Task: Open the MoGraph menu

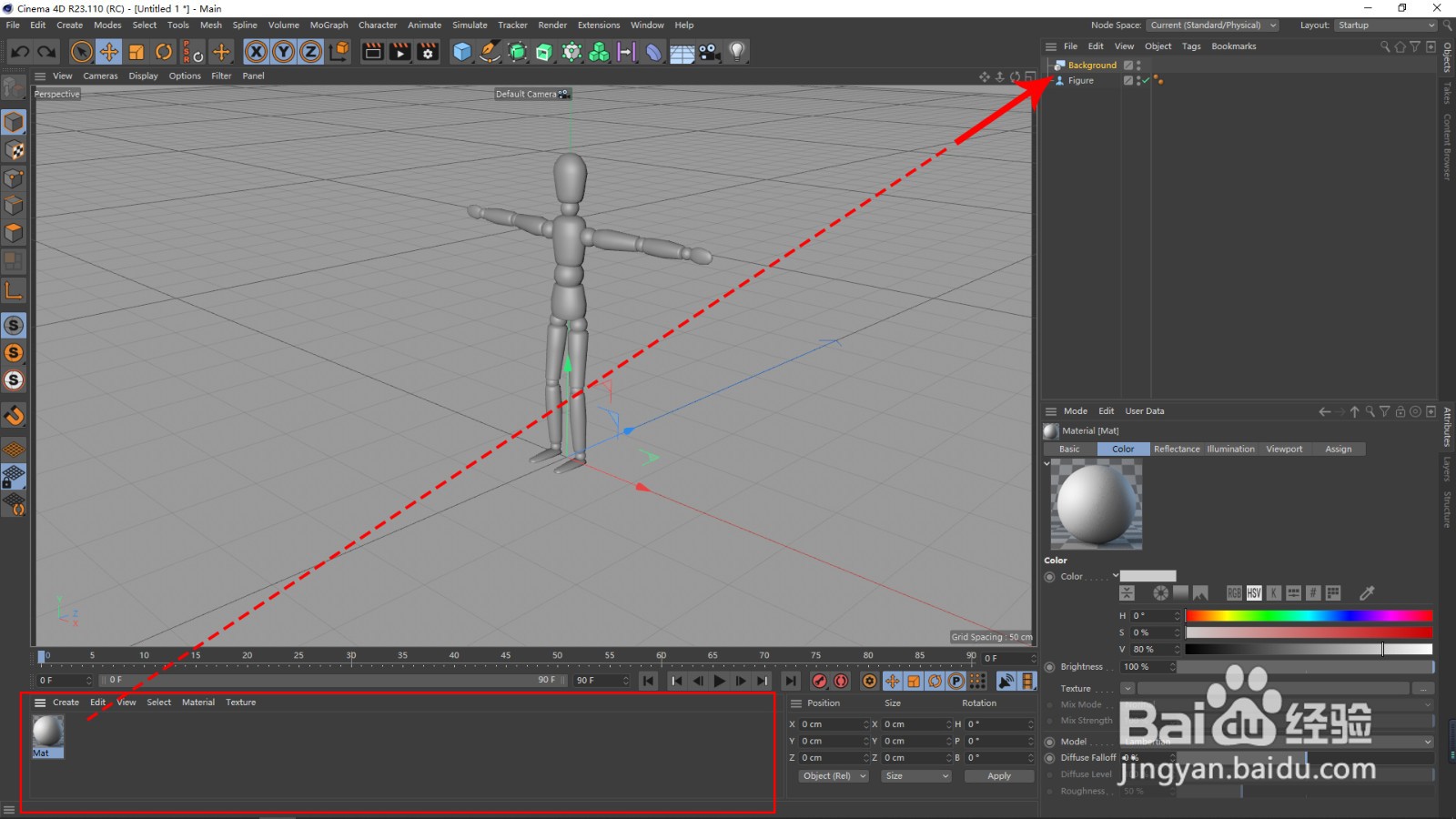Action: point(329,25)
